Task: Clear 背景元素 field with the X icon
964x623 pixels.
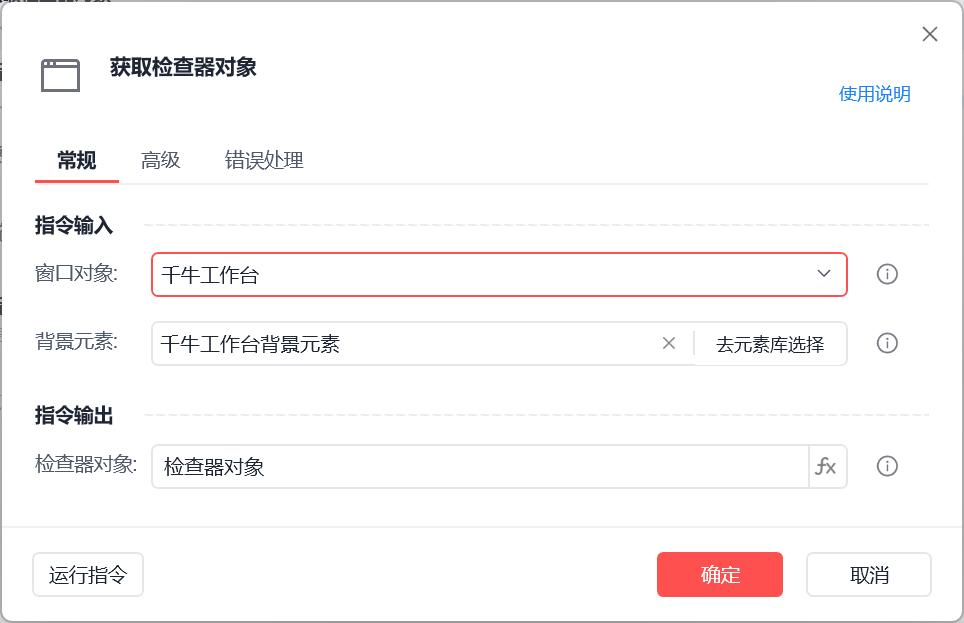Action: (x=669, y=343)
